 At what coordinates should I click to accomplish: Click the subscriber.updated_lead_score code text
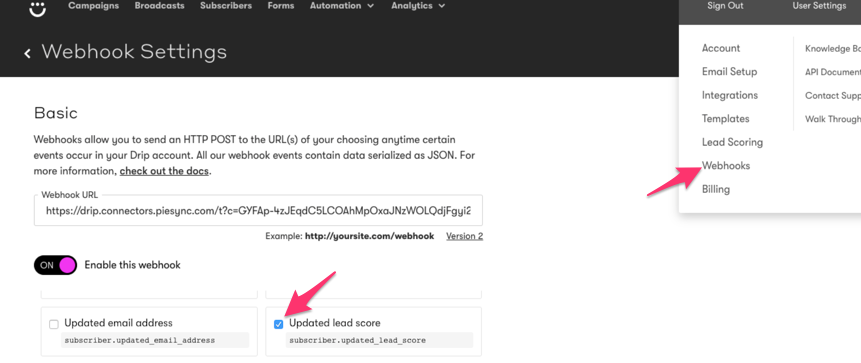[x=357, y=340]
